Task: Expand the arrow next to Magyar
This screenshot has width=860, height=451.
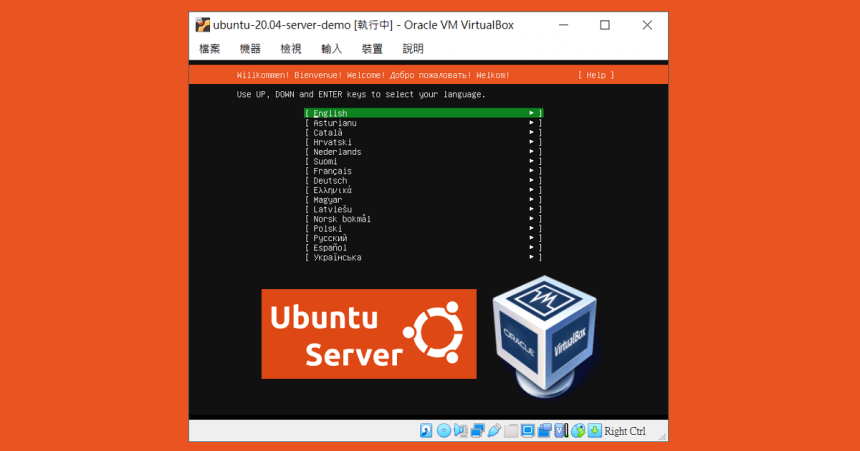Action: 531,200
